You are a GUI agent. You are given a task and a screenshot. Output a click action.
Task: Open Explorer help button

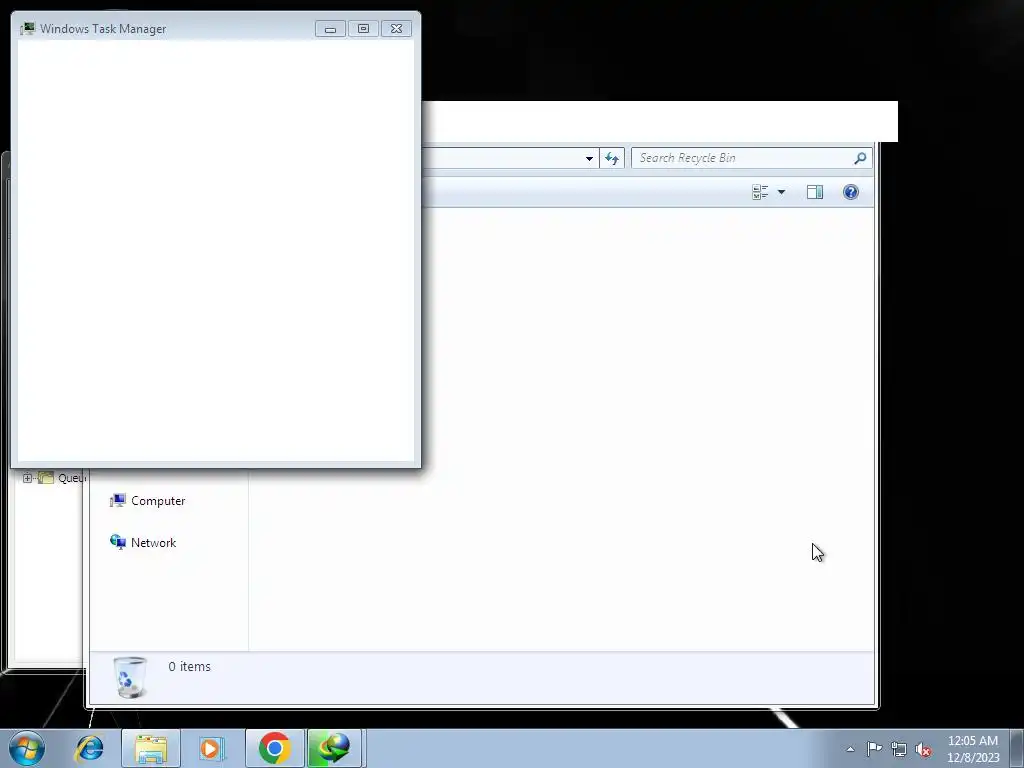(x=850, y=192)
